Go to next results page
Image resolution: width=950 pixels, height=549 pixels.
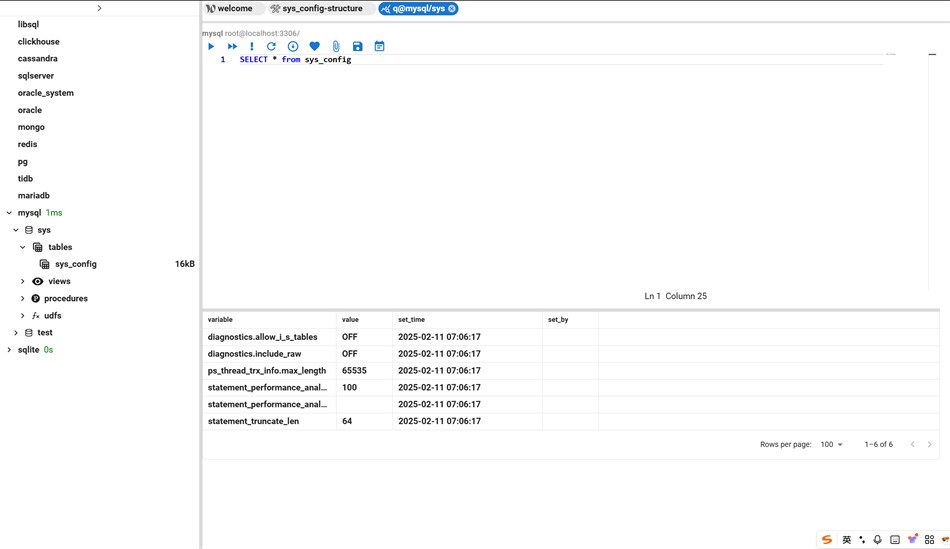[929, 444]
